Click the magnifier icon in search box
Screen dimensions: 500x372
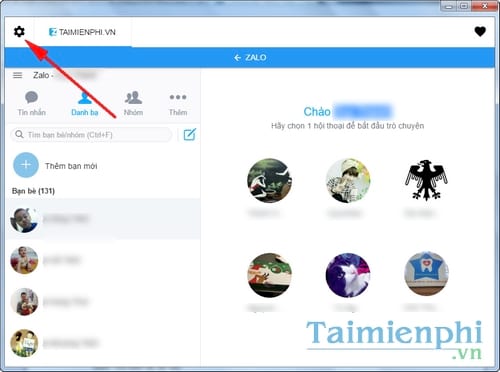click(19, 134)
